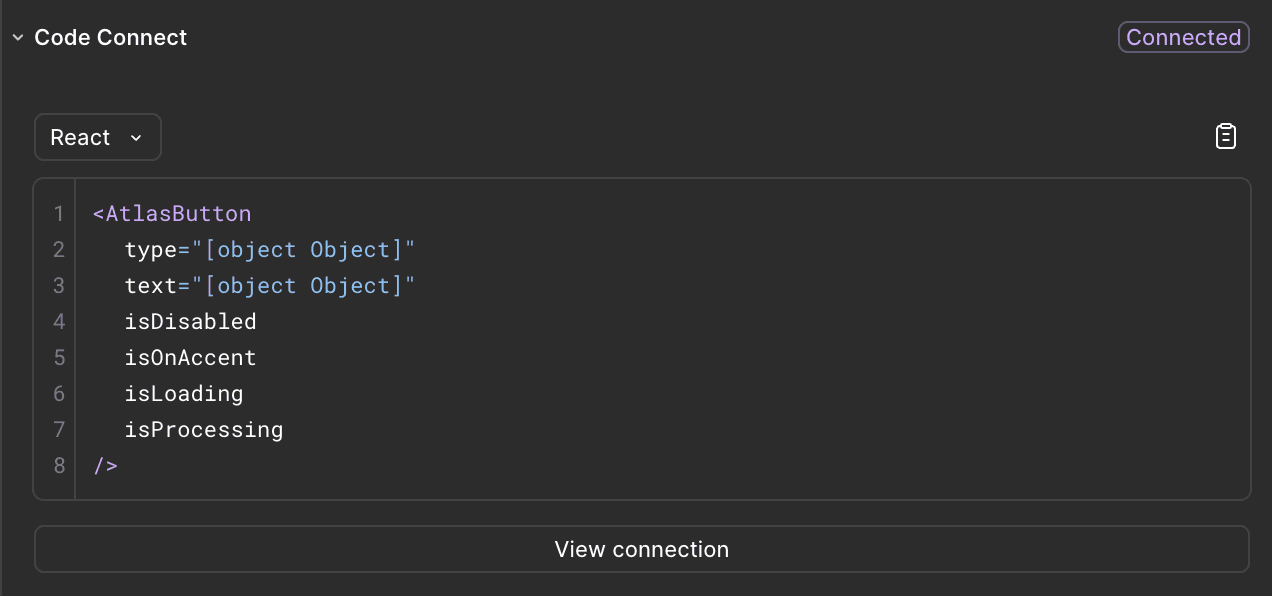Click the isLoading prop on line 6
The image size is (1272, 596).
pyautogui.click(x=184, y=393)
